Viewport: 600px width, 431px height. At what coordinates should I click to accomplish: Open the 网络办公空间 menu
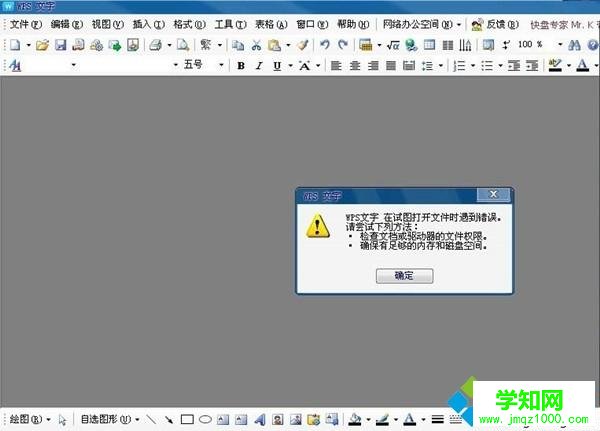[x=422, y=24]
